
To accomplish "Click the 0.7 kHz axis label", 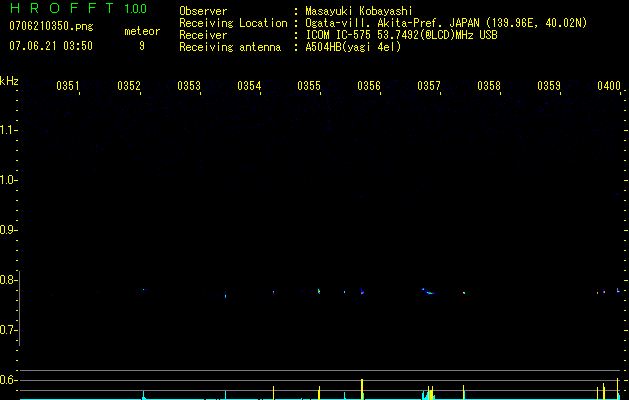I will [x=8, y=330].
